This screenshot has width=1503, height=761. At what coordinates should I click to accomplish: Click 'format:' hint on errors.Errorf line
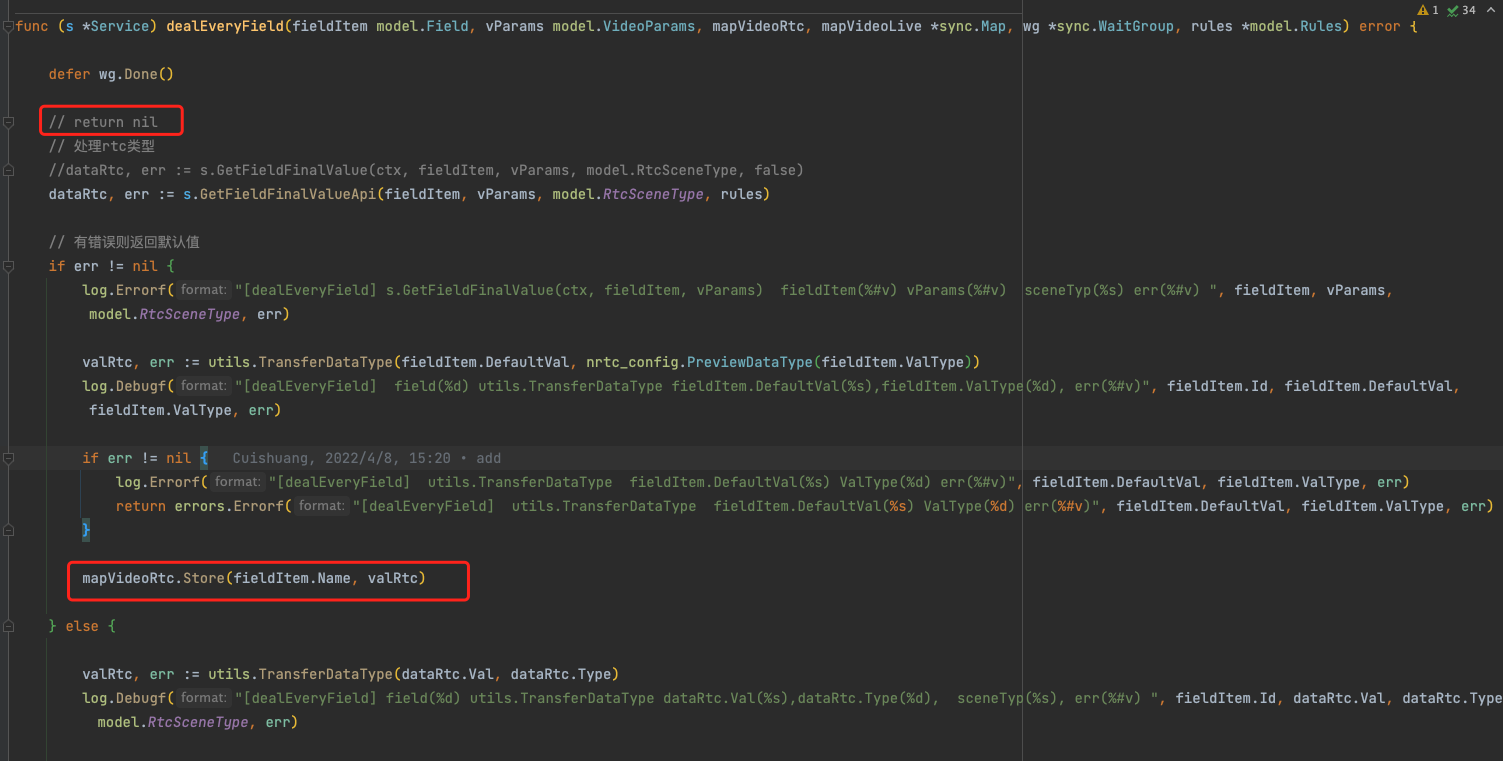tap(321, 506)
